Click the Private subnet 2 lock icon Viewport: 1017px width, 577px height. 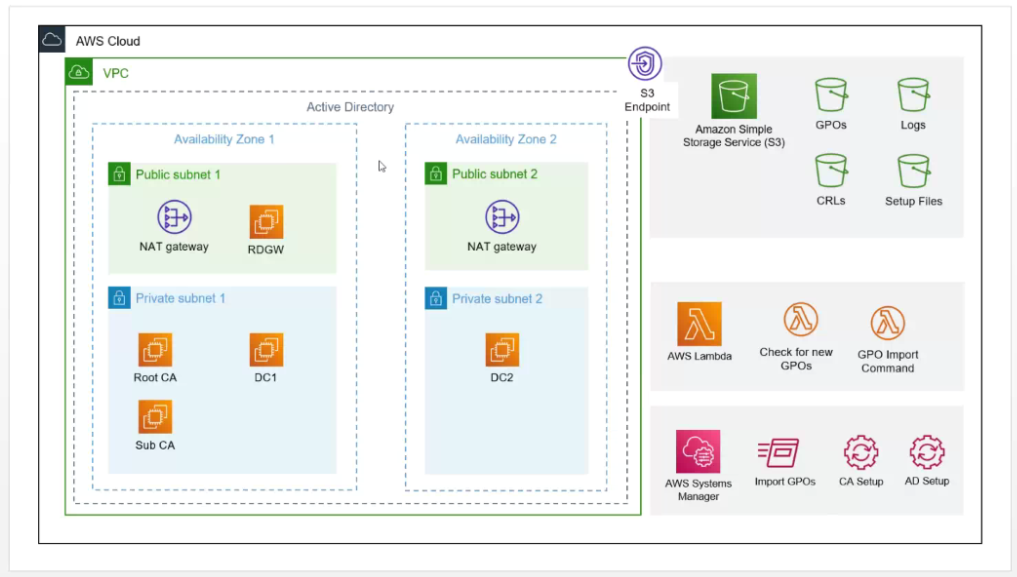coord(436,299)
